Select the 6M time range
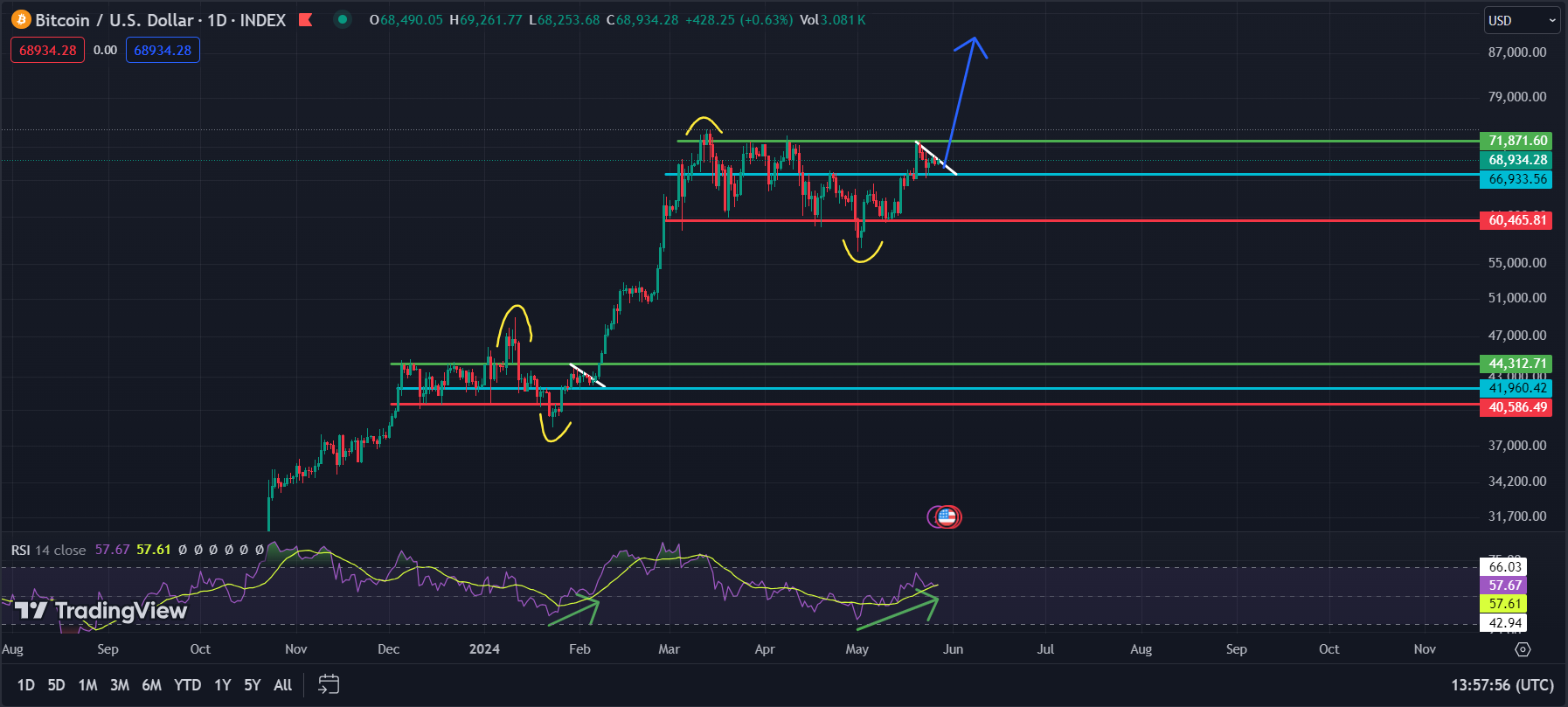Screen dimensions: 1568x707 (151, 685)
